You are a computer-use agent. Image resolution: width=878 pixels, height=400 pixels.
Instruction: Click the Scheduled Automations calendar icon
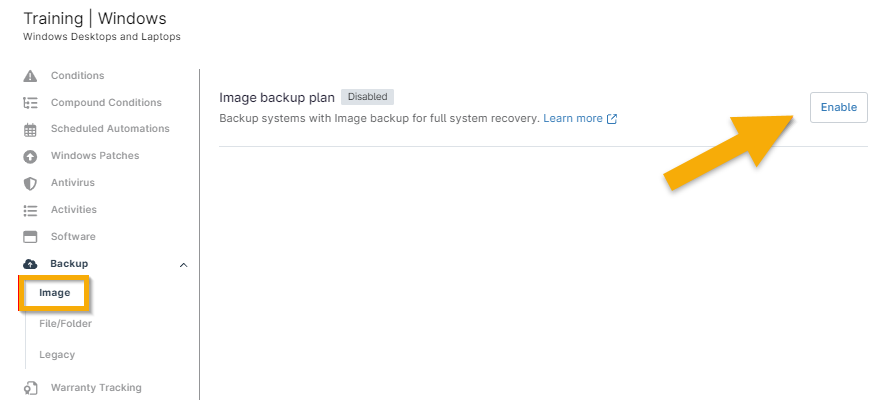30,130
